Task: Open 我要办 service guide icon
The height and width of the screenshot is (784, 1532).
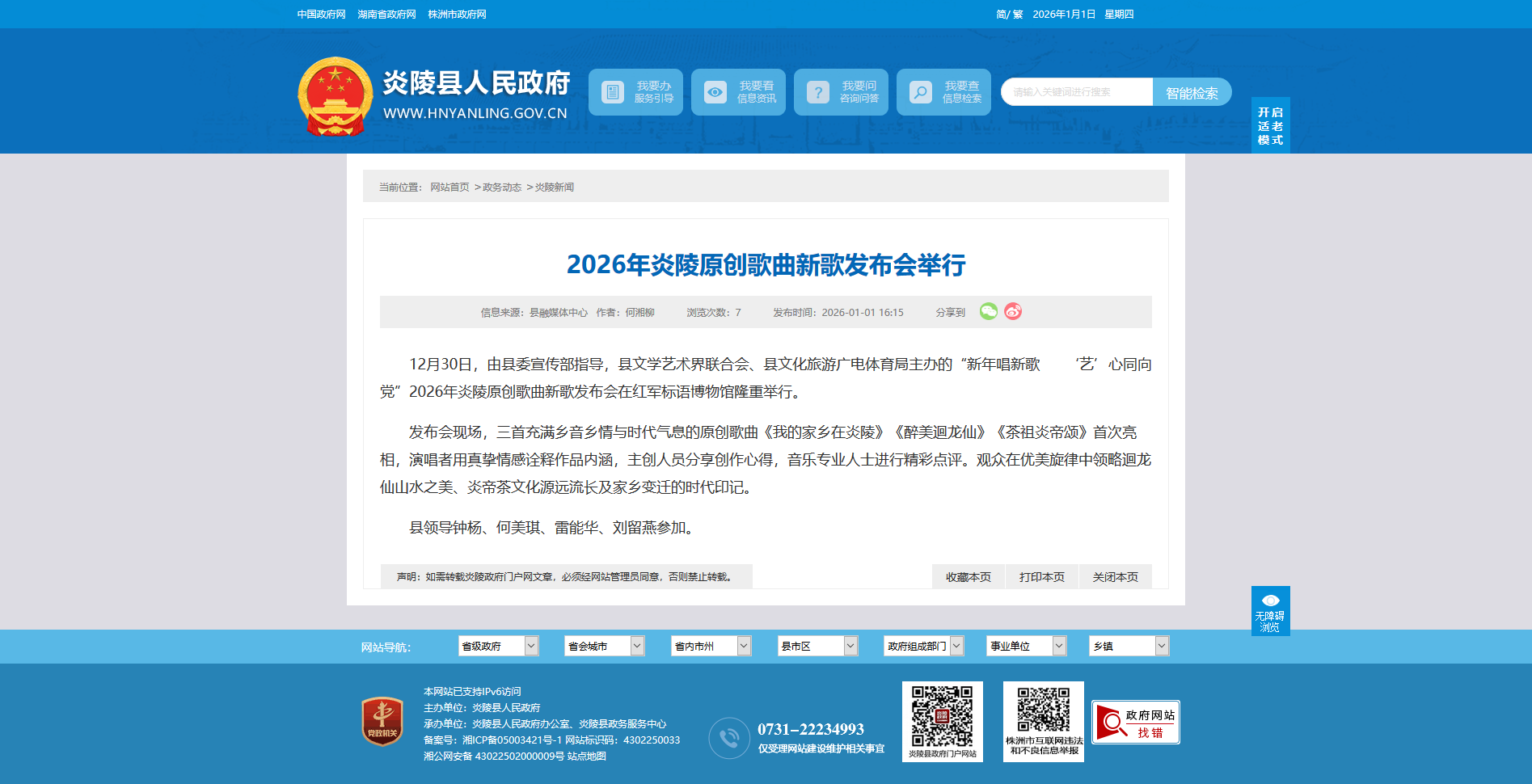Action: coord(613,92)
